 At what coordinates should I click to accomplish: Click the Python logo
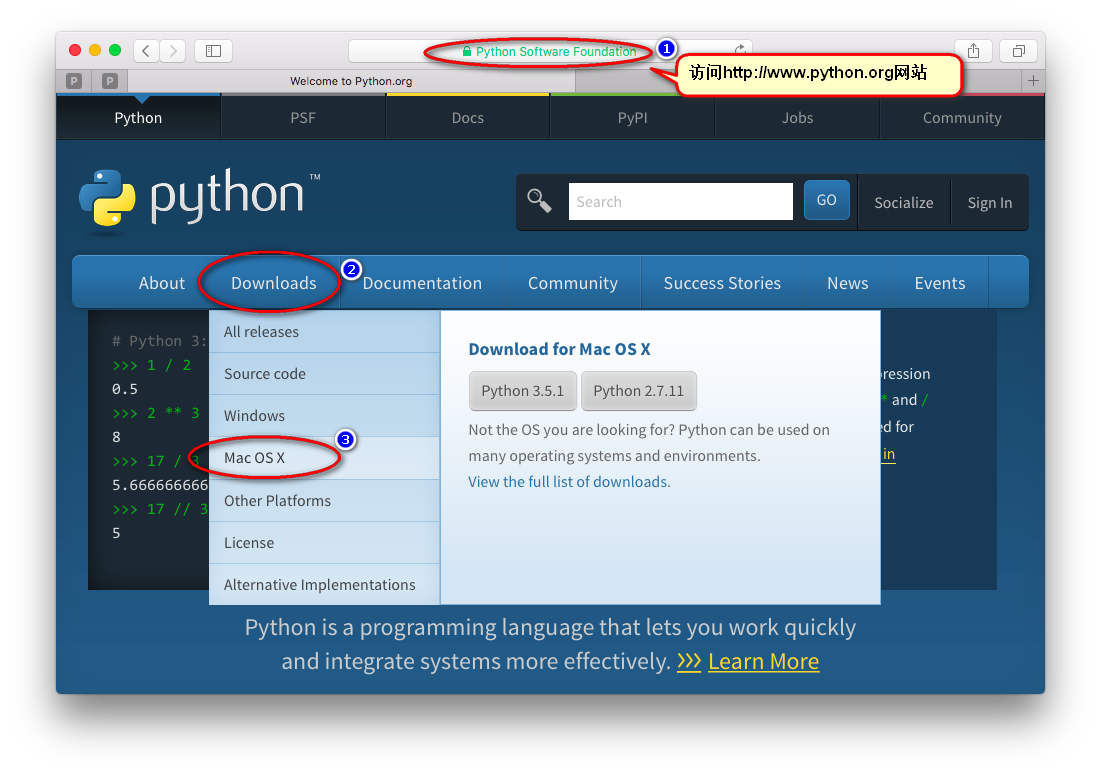pyautogui.click(x=106, y=198)
